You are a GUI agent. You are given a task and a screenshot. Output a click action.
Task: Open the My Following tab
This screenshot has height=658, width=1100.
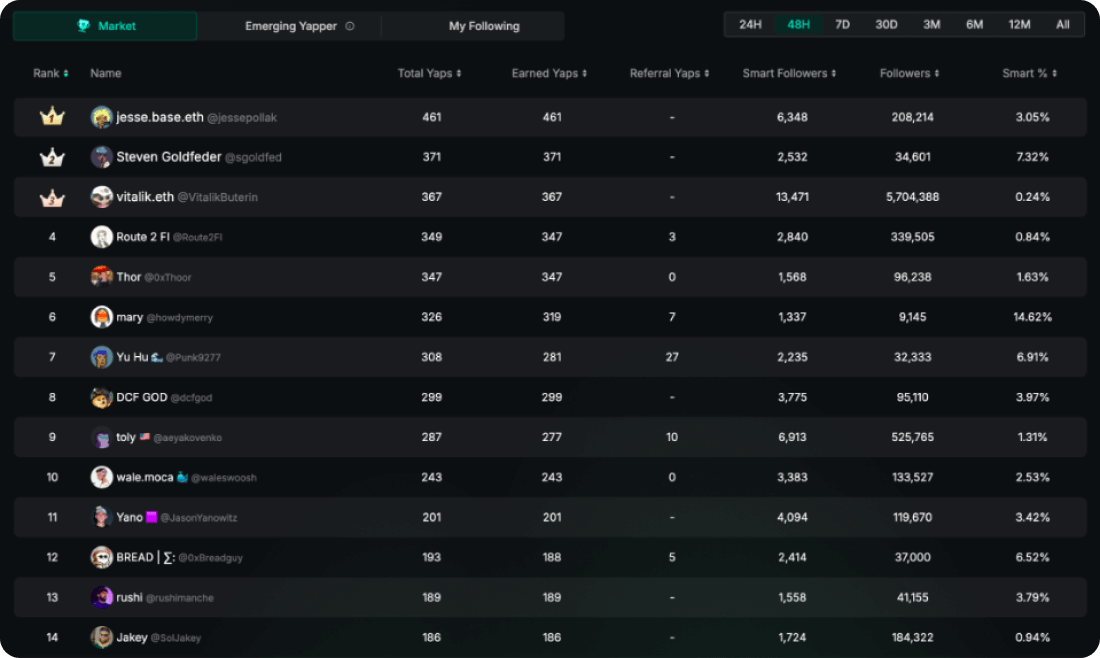click(x=484, y=26)
